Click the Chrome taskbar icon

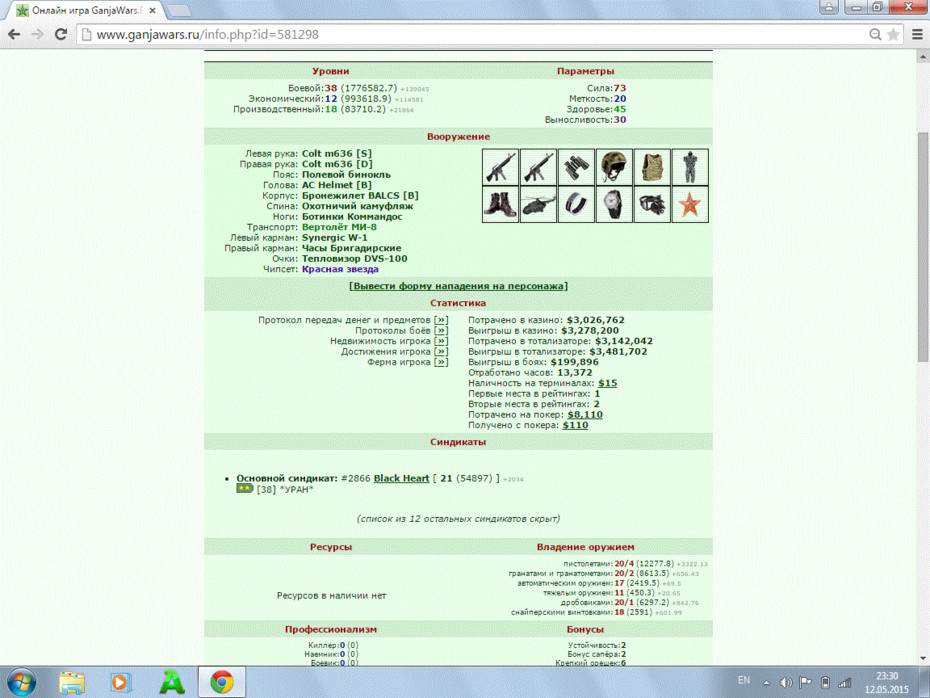click(221, 682)
